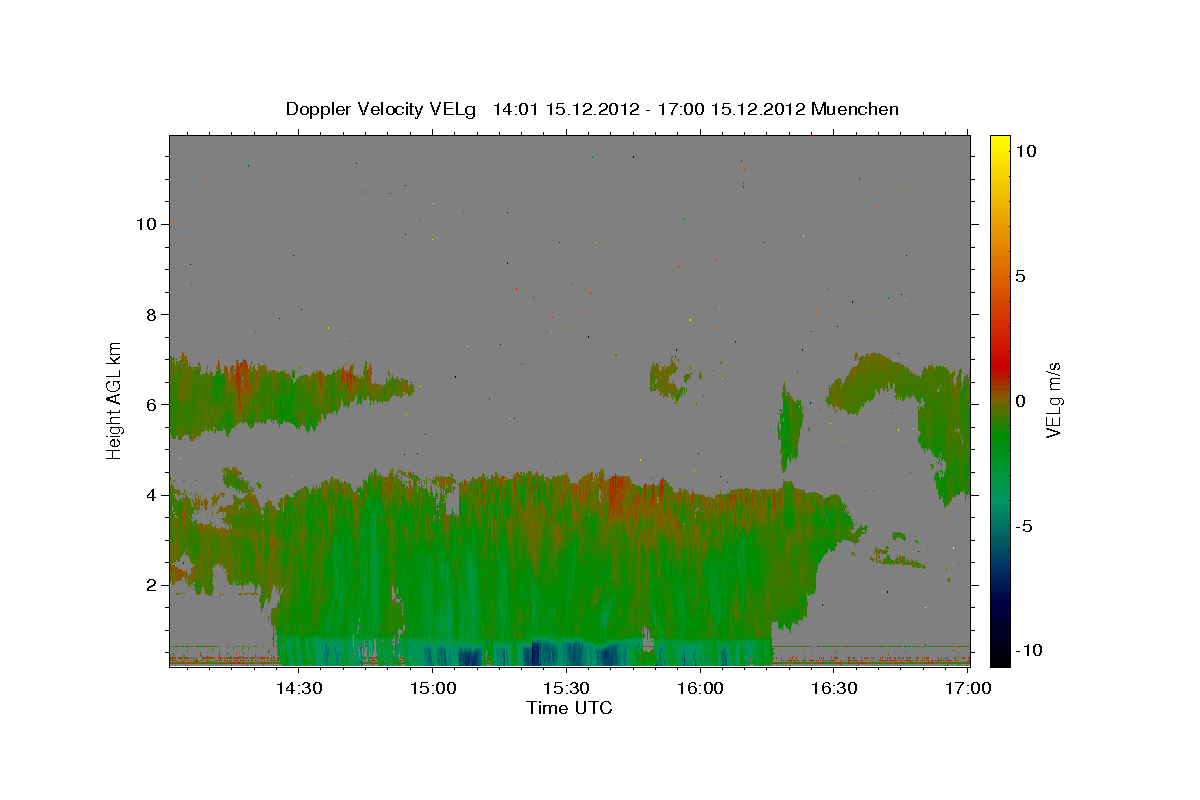Click the 14:30 time tick label
This screenshot has width=1200, height=800.
tap(299, 688)
